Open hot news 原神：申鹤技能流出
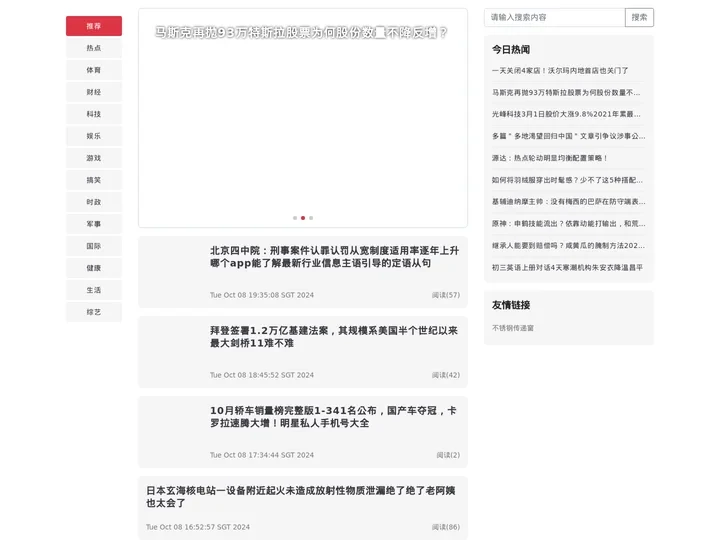This screenshot has width=720, height=540. [x=568, y=224]
